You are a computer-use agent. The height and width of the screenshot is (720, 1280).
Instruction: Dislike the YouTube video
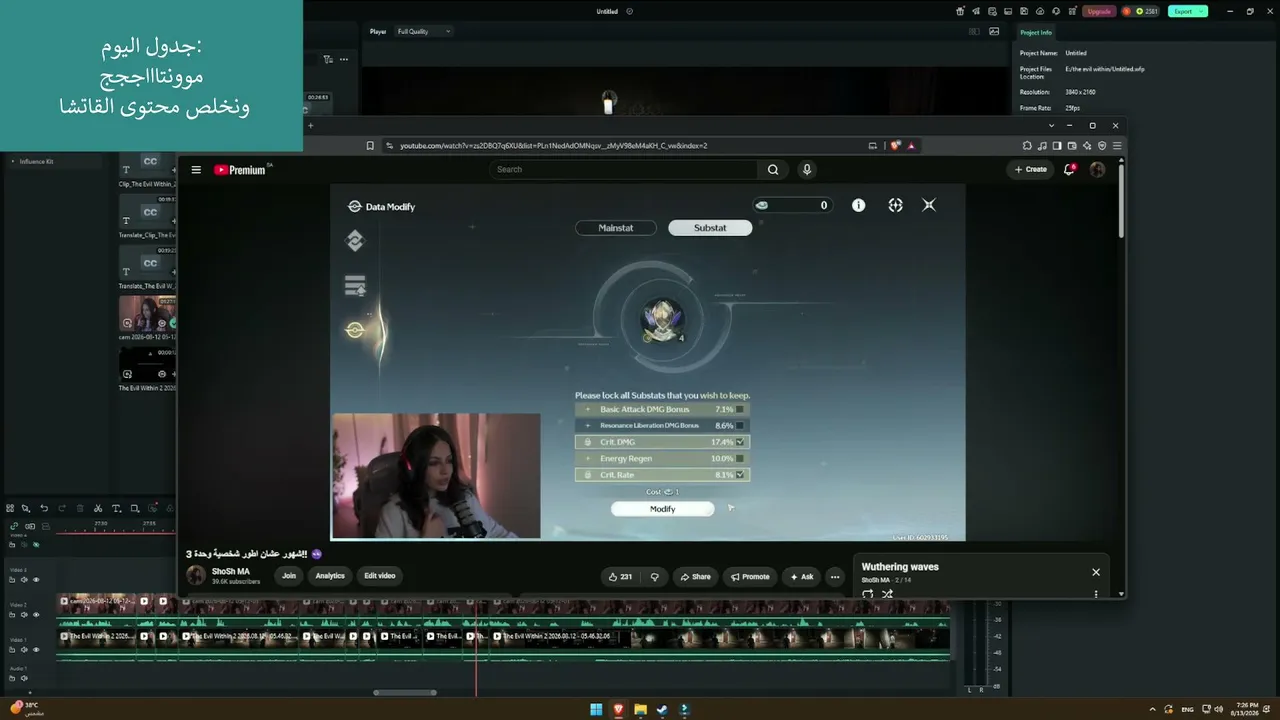[x=655, y=576]
